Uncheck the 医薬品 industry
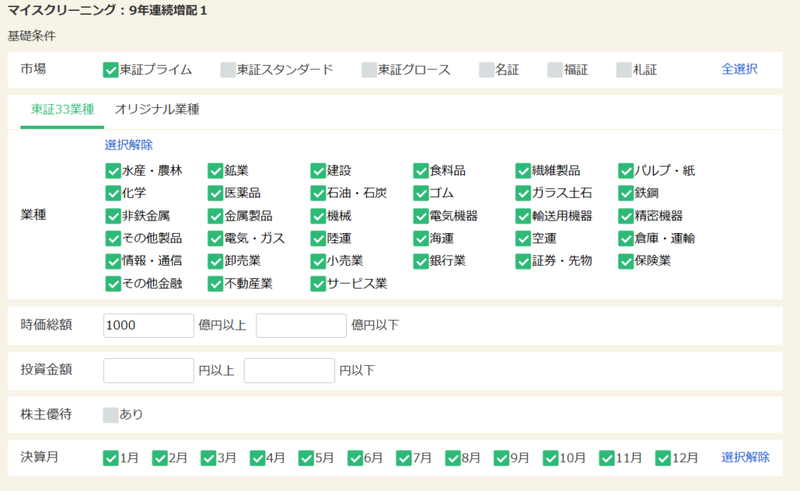 click(215, 193)
